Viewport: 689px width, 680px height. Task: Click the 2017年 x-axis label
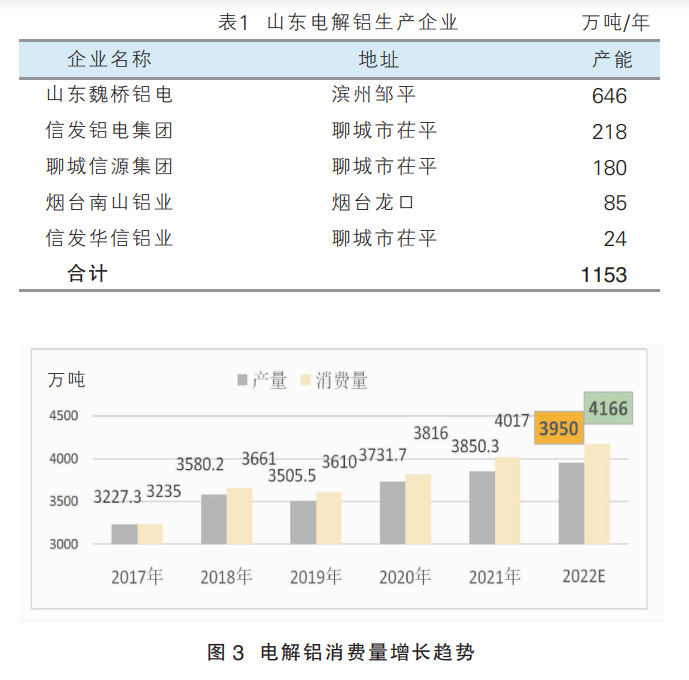click(x=137, y=576)
